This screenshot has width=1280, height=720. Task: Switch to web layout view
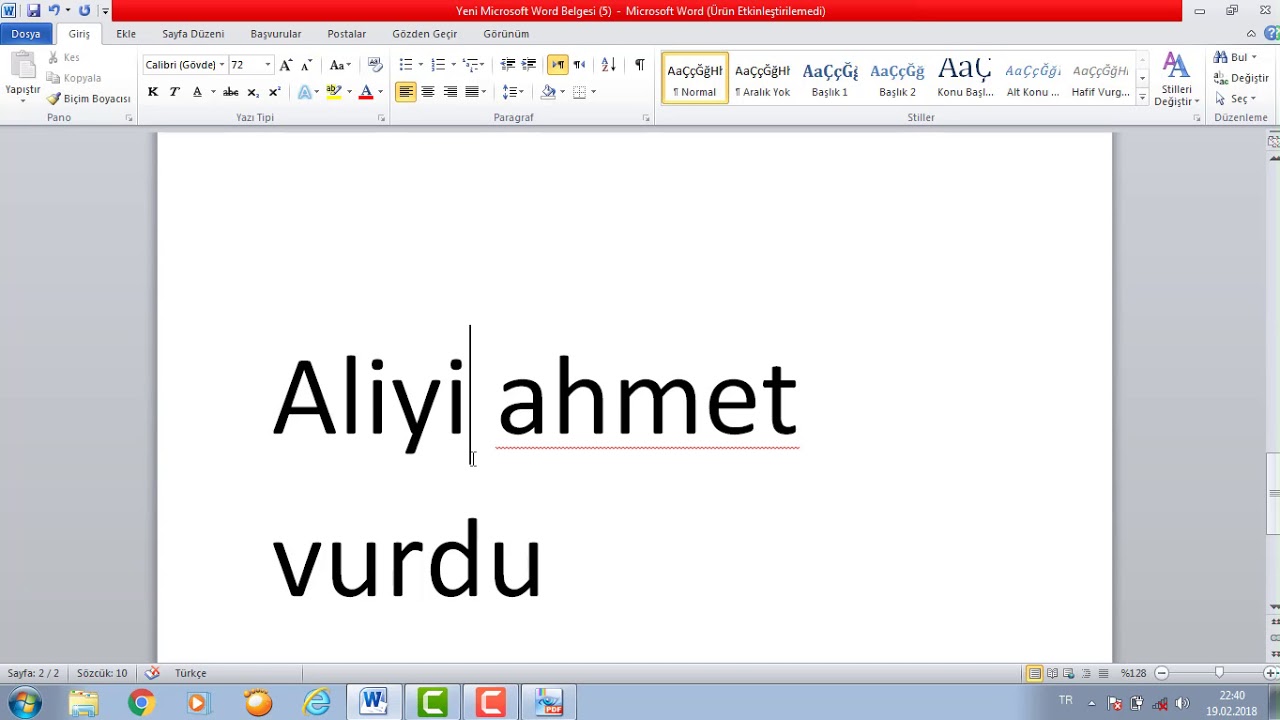pos(1069,674)
